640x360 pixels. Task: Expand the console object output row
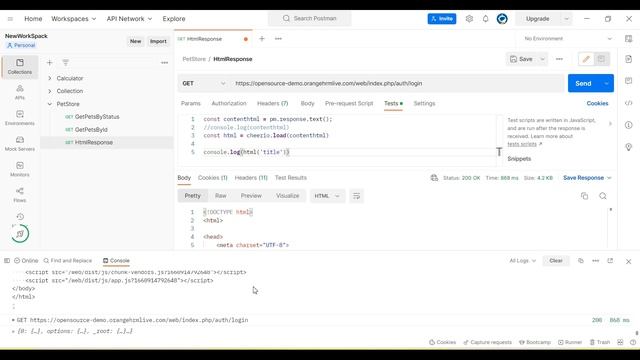coord(13,331)
